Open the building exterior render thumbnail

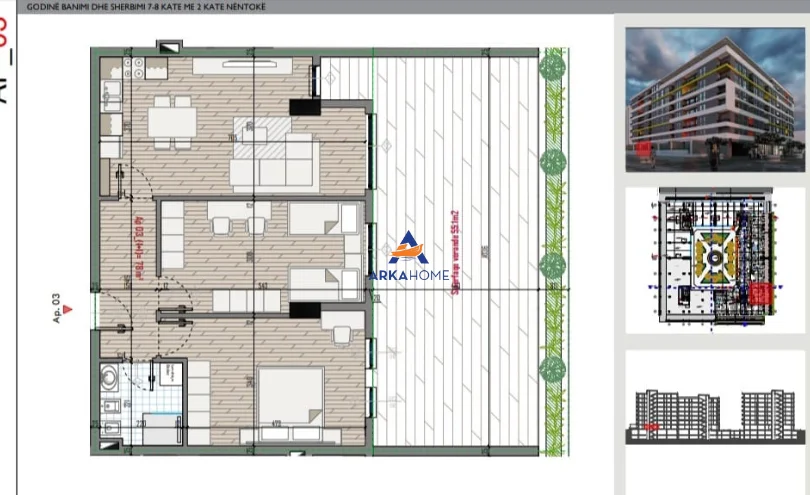[x=715, y=98]
